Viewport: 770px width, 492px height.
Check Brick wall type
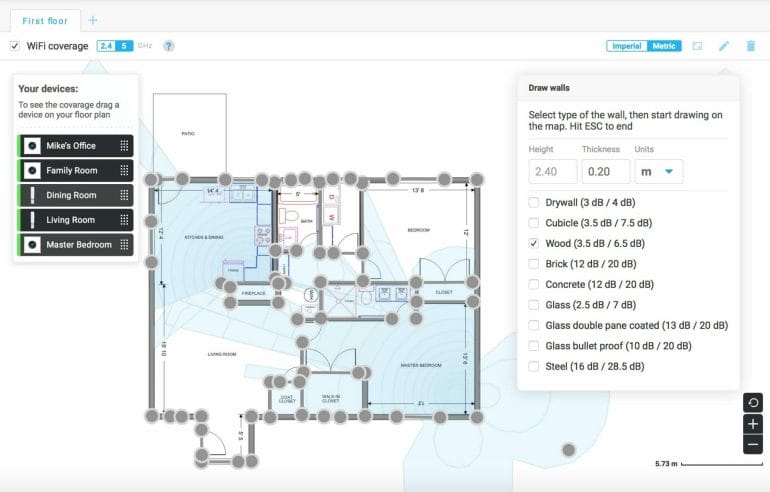pyautogui.click(x=533, y=264)
